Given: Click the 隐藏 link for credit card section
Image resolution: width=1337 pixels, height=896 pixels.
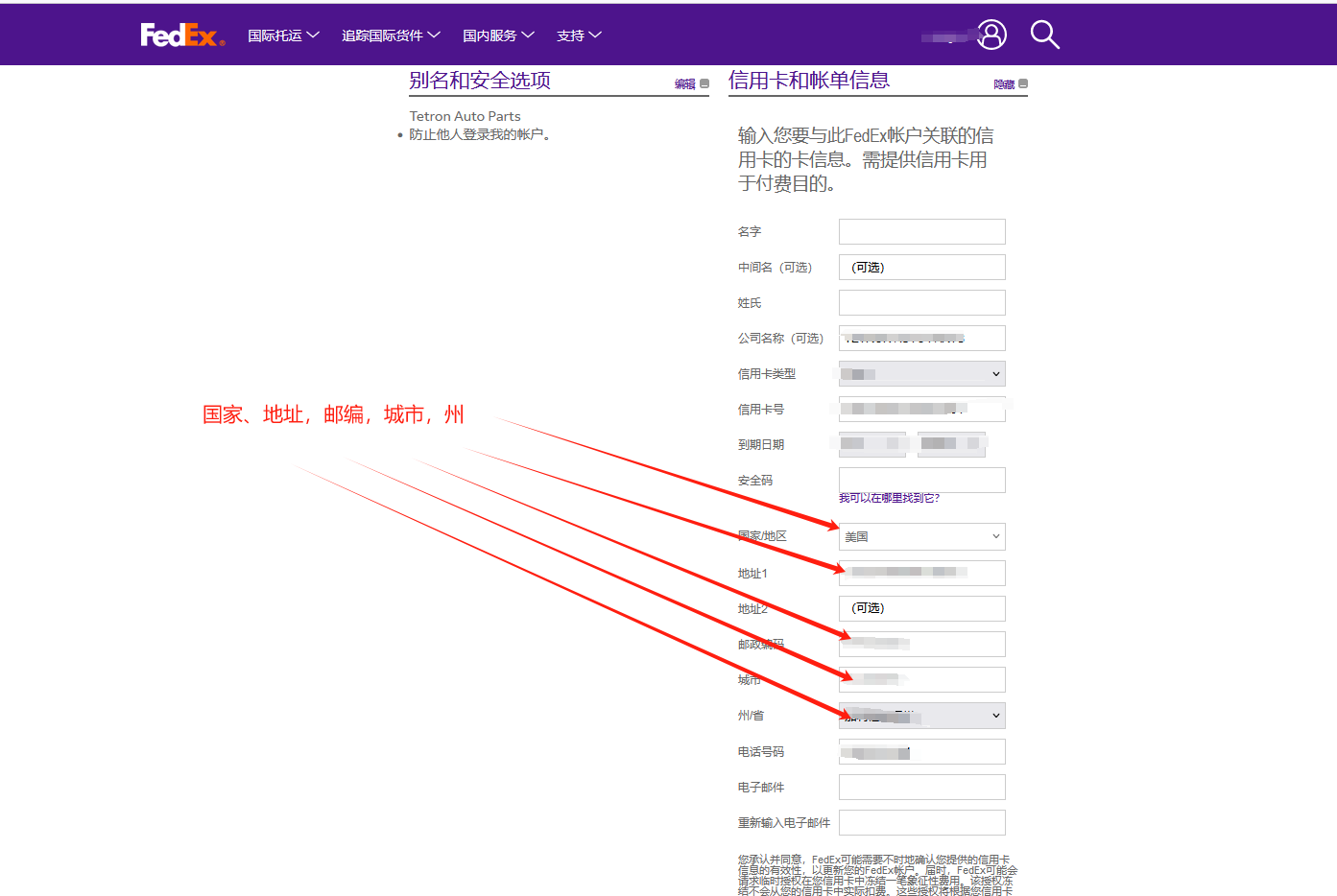Looking at the screenshot, I should pyautogui.click(x=1003, y=84).
